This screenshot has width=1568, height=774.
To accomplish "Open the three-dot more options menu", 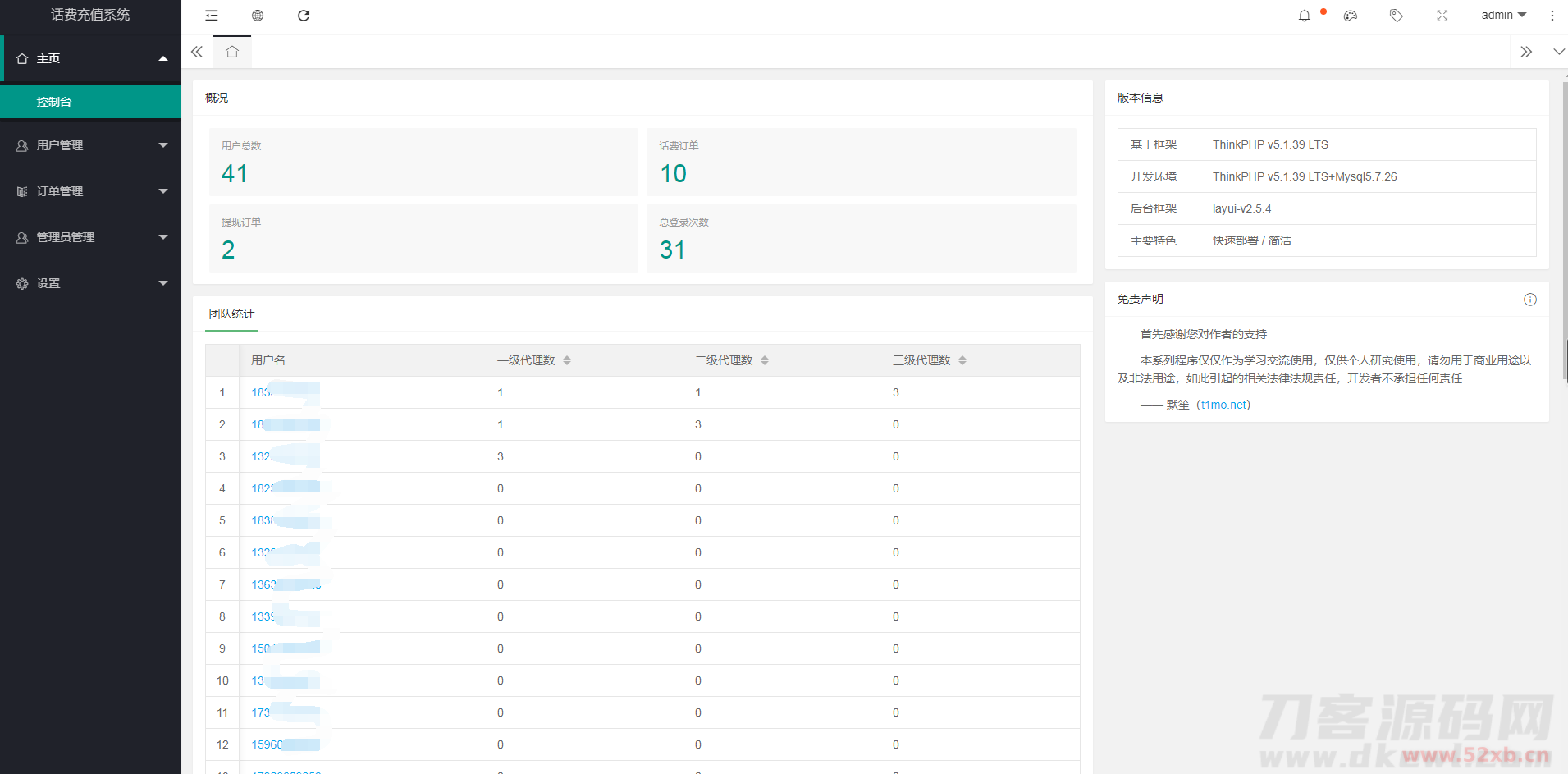I will [1552, 16].
